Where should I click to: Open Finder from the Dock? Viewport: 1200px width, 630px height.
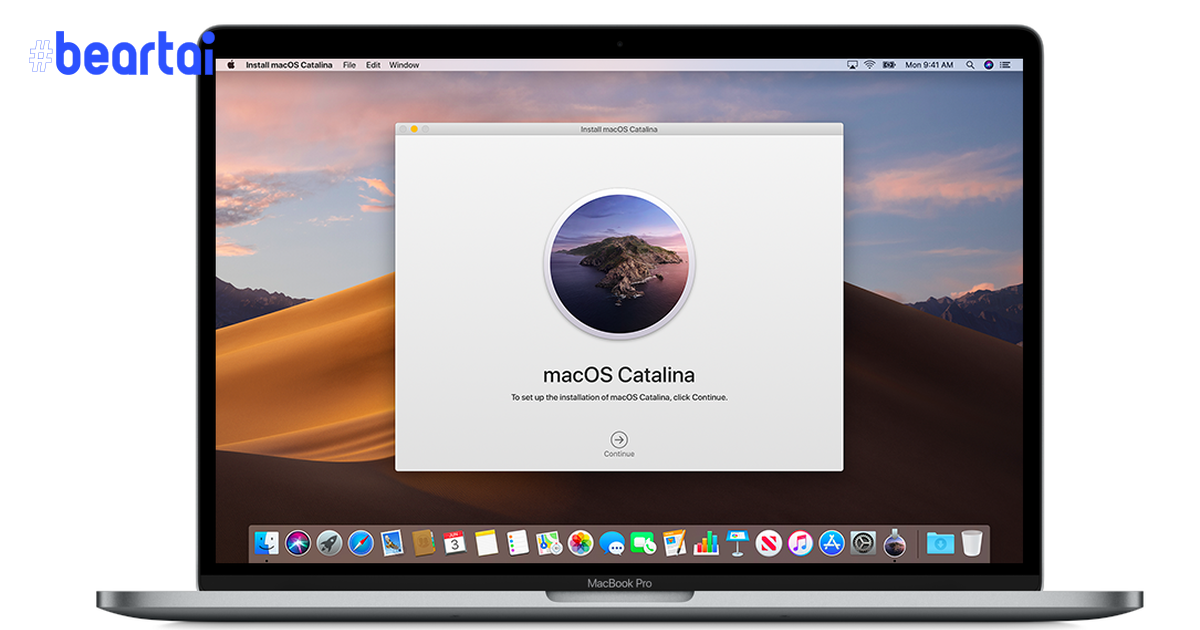coord(267,543)
